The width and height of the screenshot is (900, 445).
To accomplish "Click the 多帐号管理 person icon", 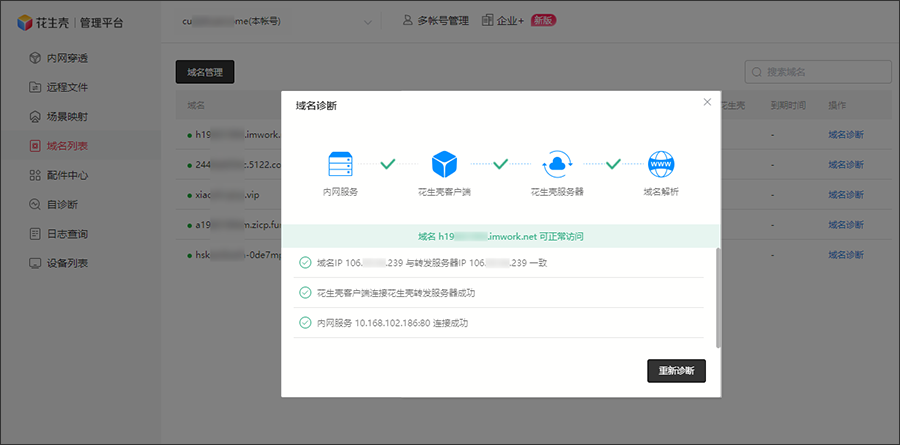I will [x=408, y=20].
